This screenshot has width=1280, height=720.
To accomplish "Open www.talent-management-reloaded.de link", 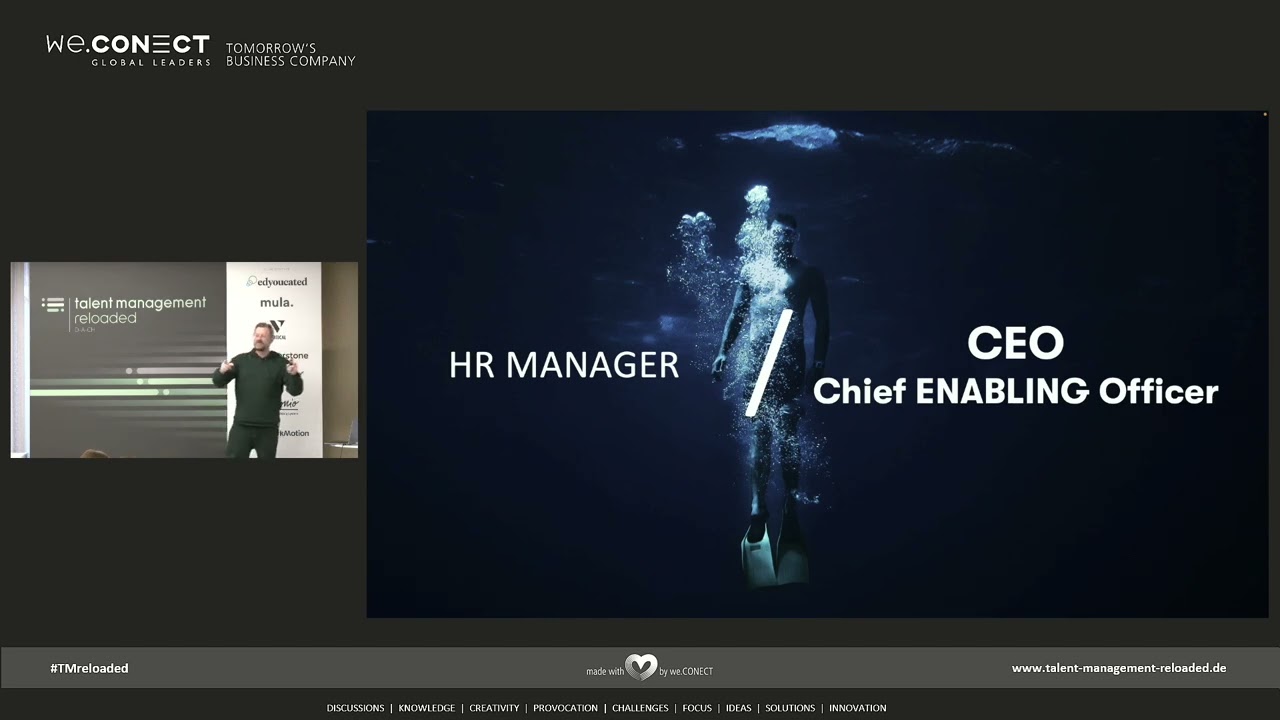I will tap(1119, 668).
